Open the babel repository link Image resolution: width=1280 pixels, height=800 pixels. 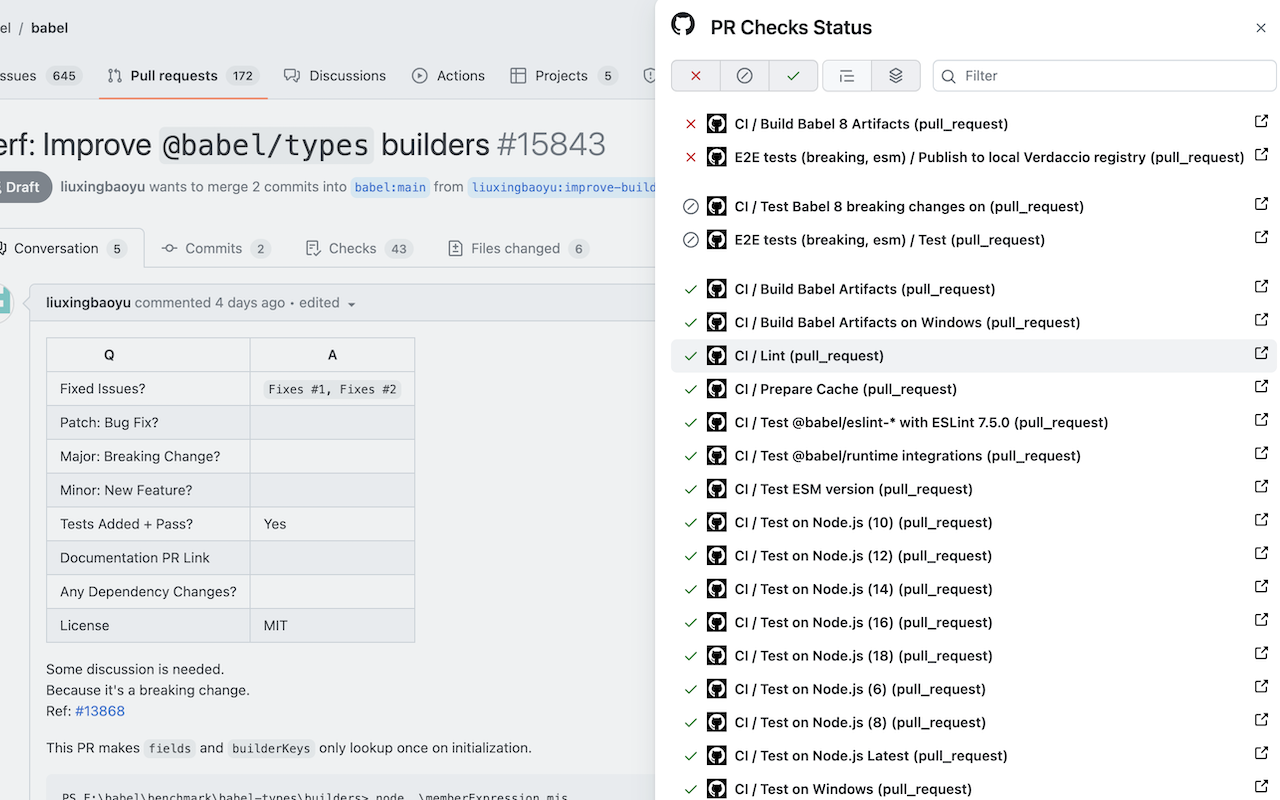[x=49, y=28]
